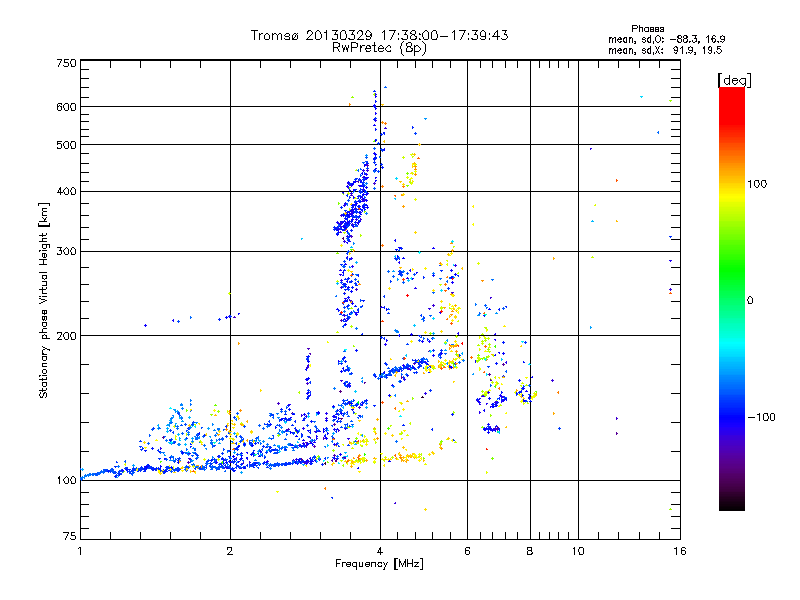
Task: Click the 'Stationary phase Virtual Height [km]' axis label
Action: click(43, 300)
